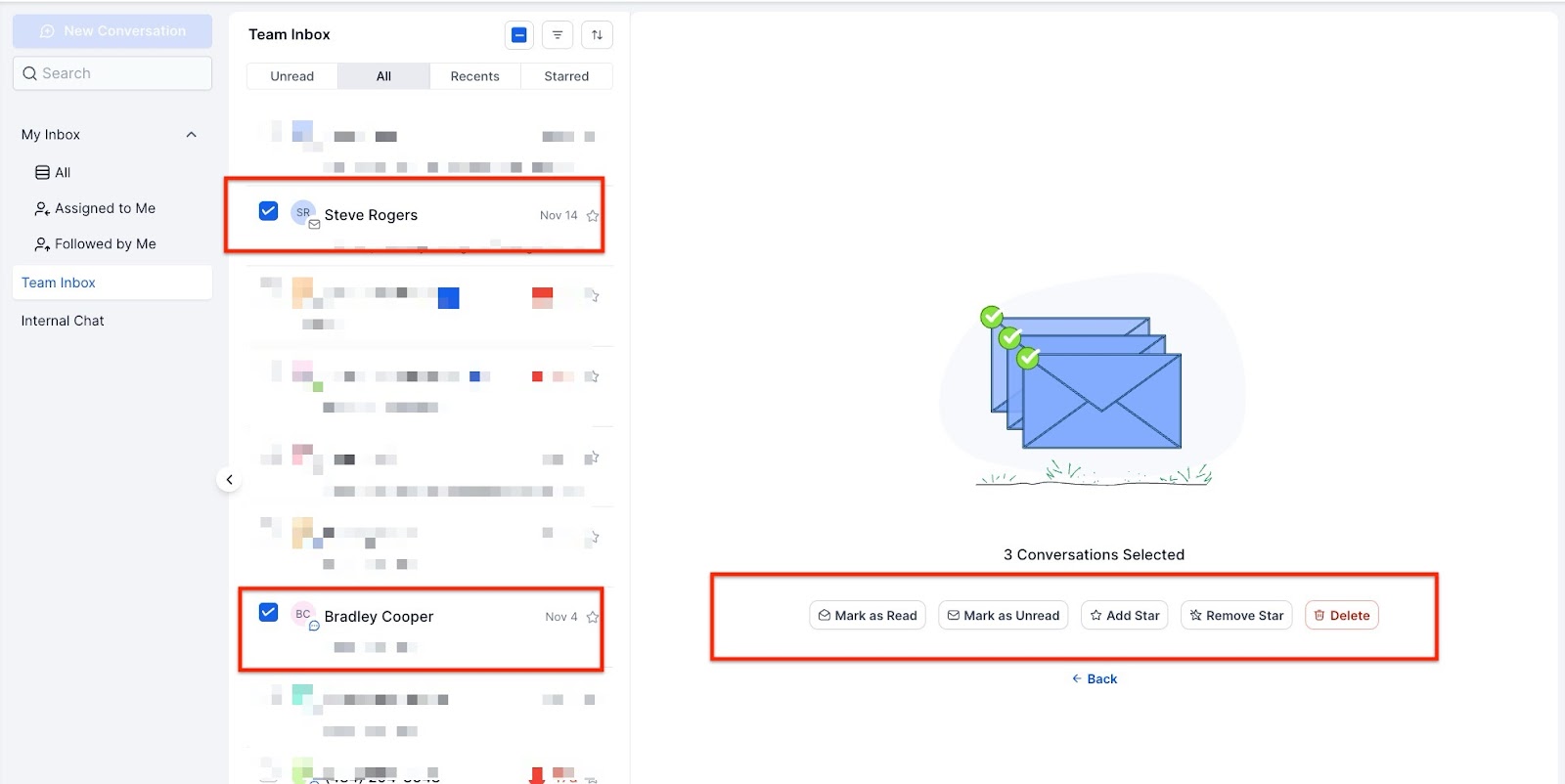Click the Back link

[x=1095, y=679]
